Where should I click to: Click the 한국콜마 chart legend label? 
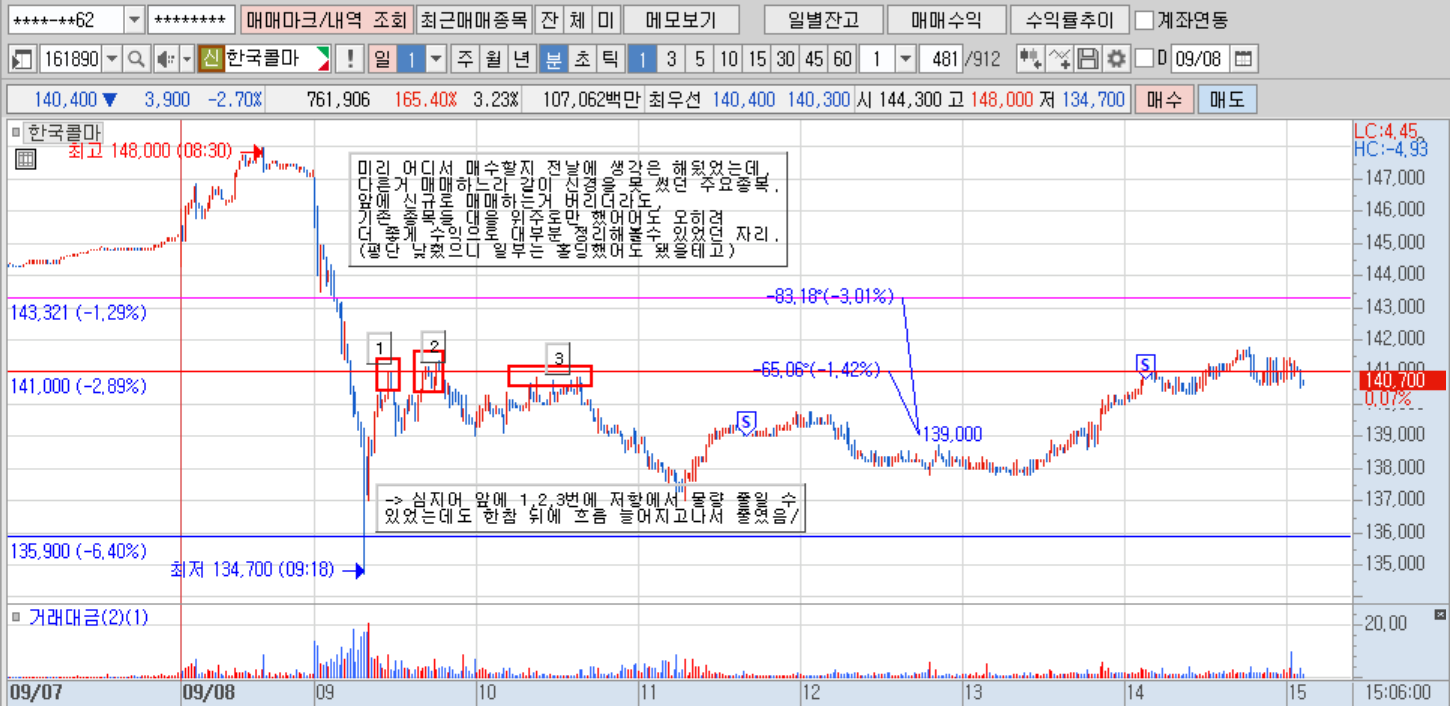pyautogui.click(x=63, y=131)
